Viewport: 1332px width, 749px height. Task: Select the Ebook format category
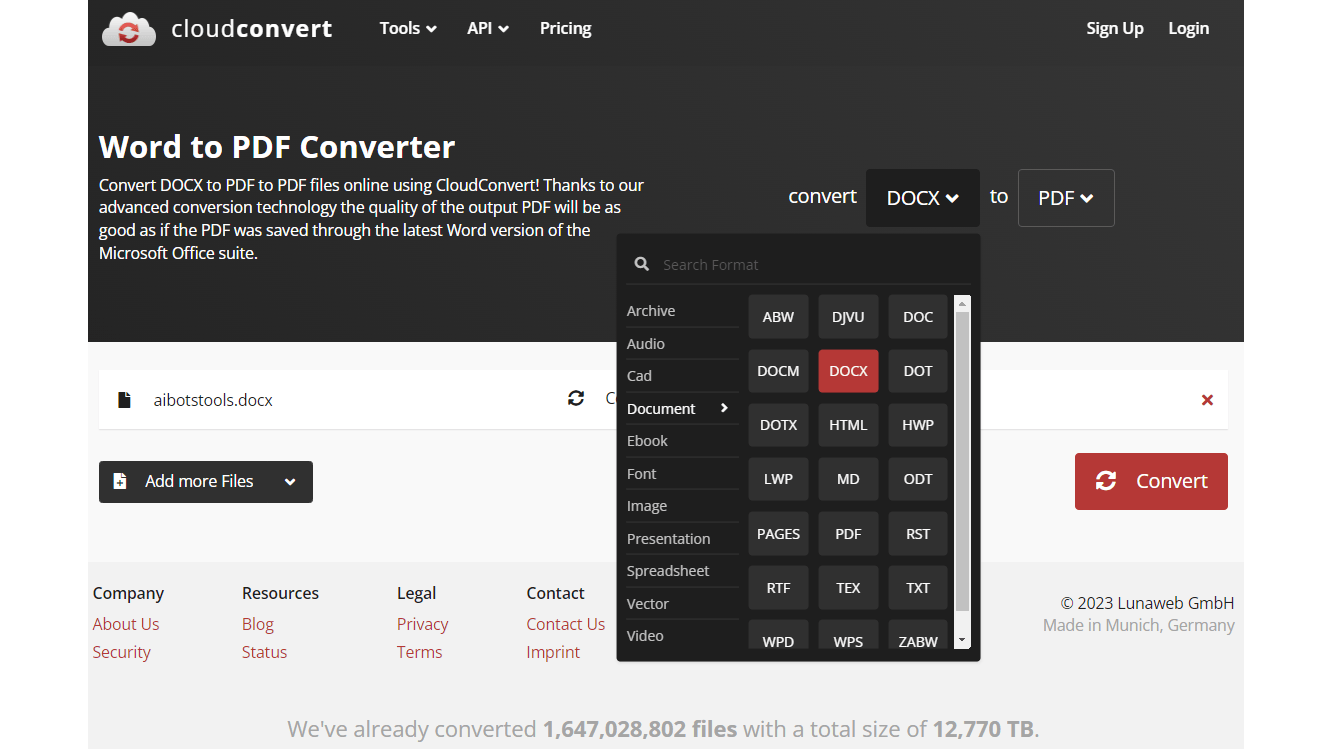[x=682, y=441]
